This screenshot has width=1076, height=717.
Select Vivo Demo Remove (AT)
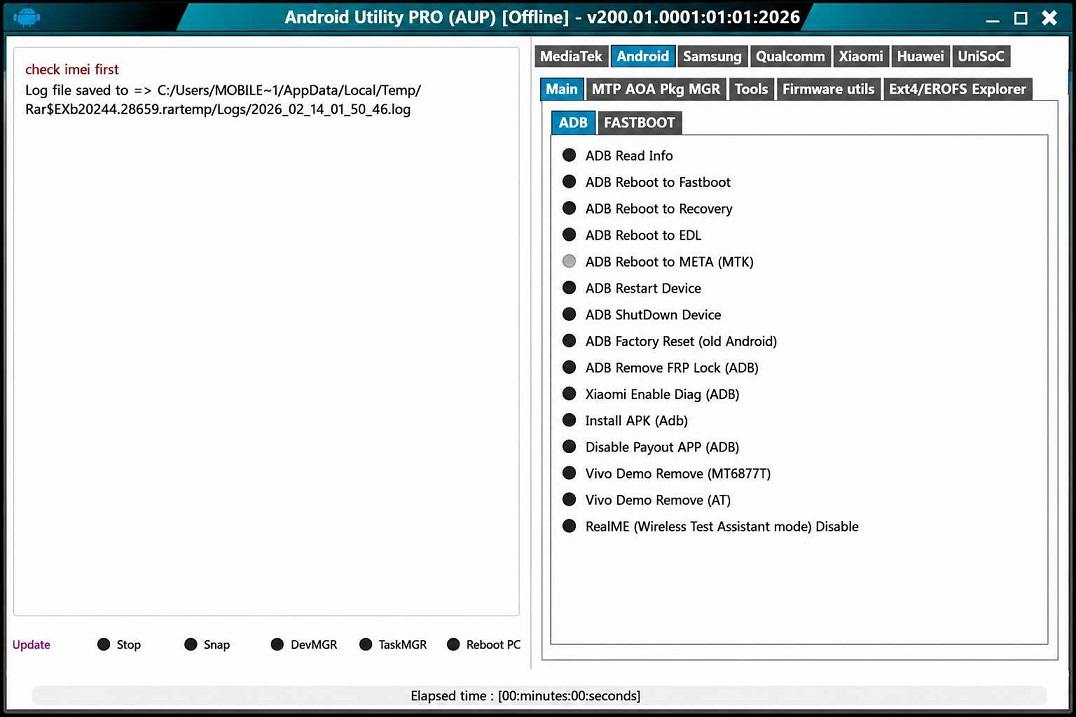[646, 500]
